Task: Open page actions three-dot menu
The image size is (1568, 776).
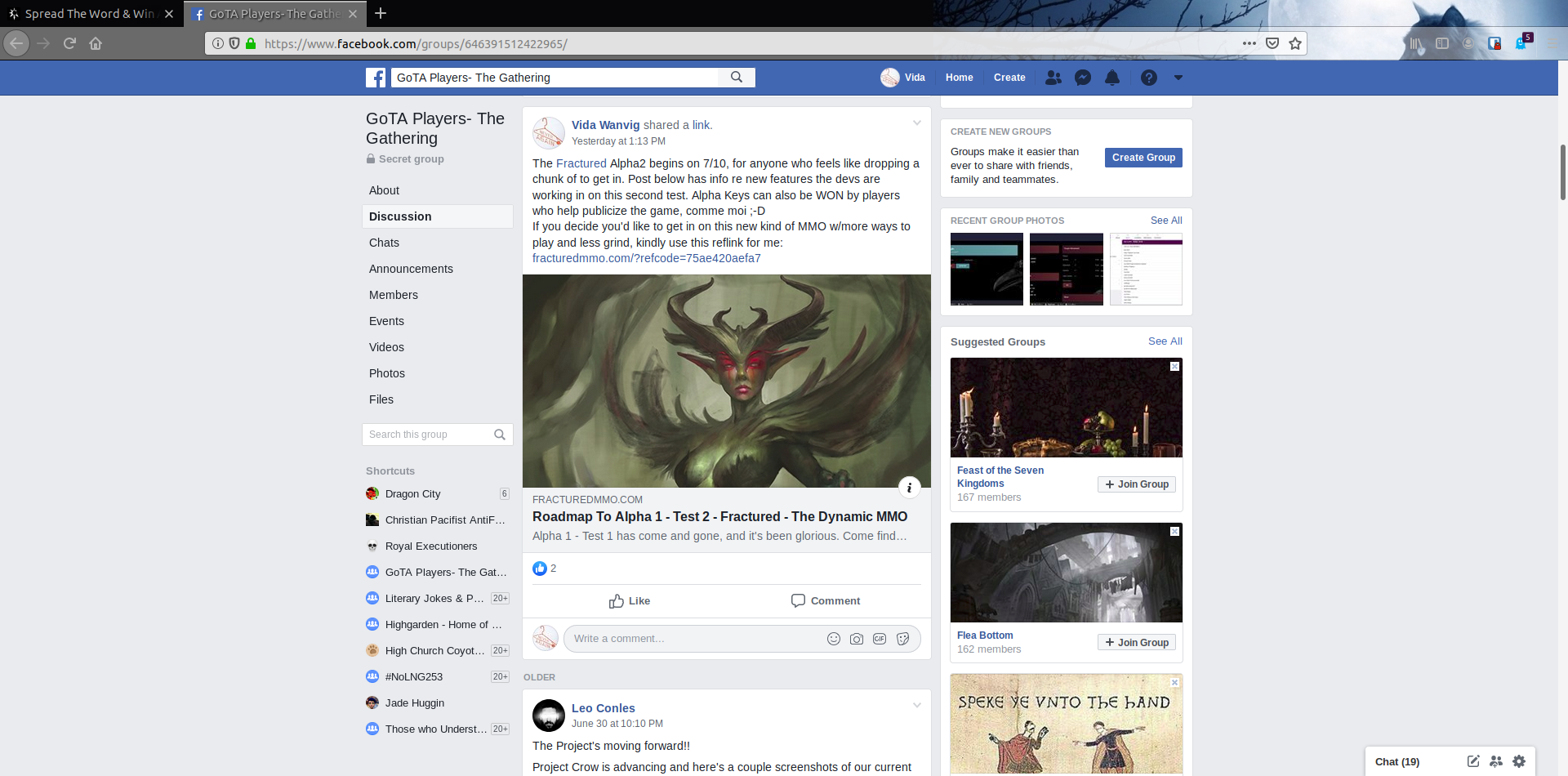Action: (x=1249, y=43)
